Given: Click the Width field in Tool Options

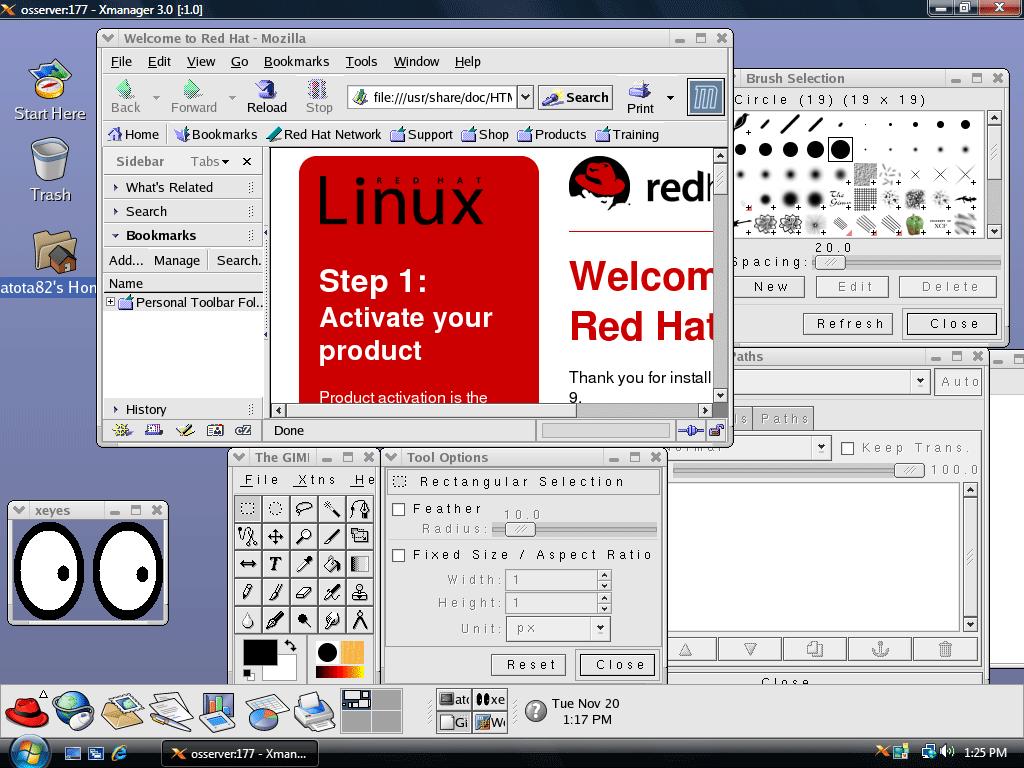Looking at the screenshot, I should click(552, 579).
